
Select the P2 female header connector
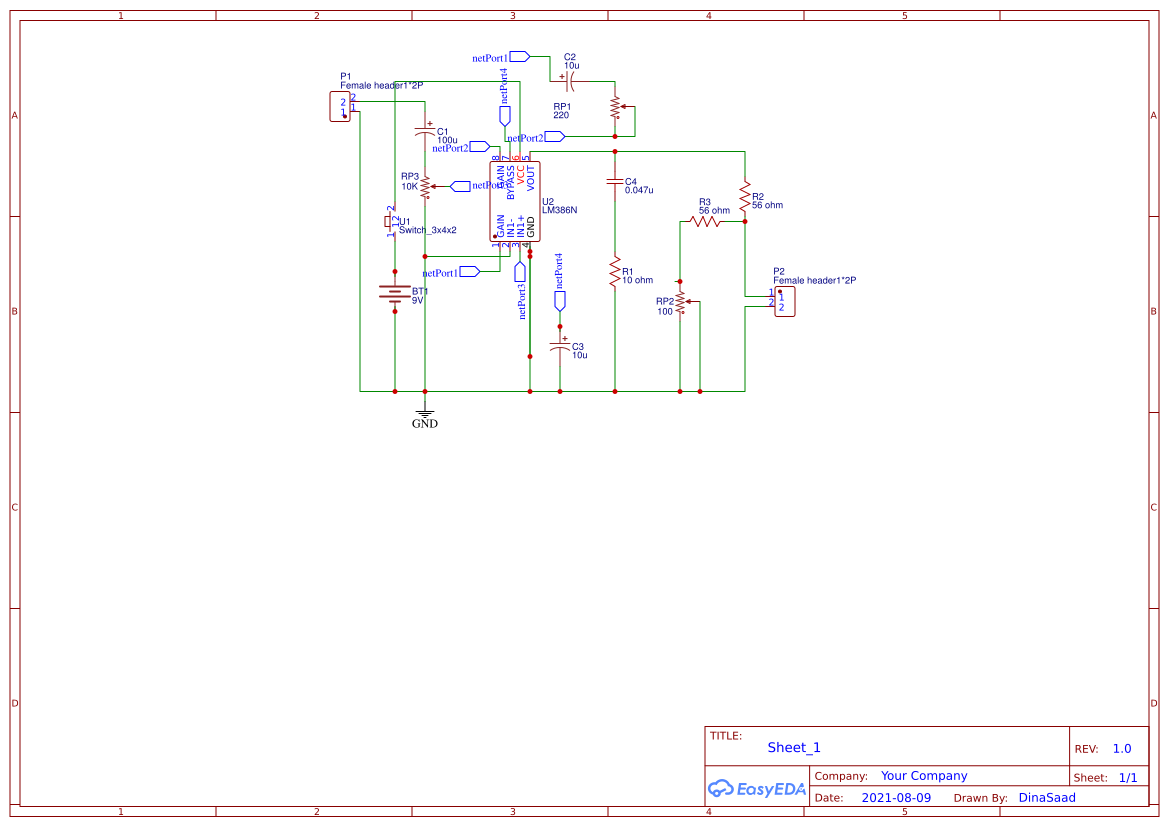point(785,299)
